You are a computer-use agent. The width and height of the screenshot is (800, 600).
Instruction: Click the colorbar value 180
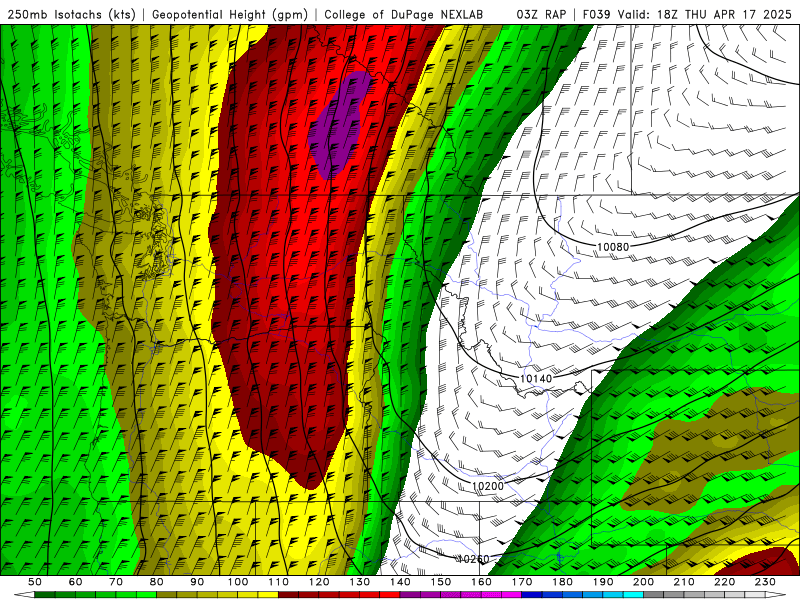562,582
